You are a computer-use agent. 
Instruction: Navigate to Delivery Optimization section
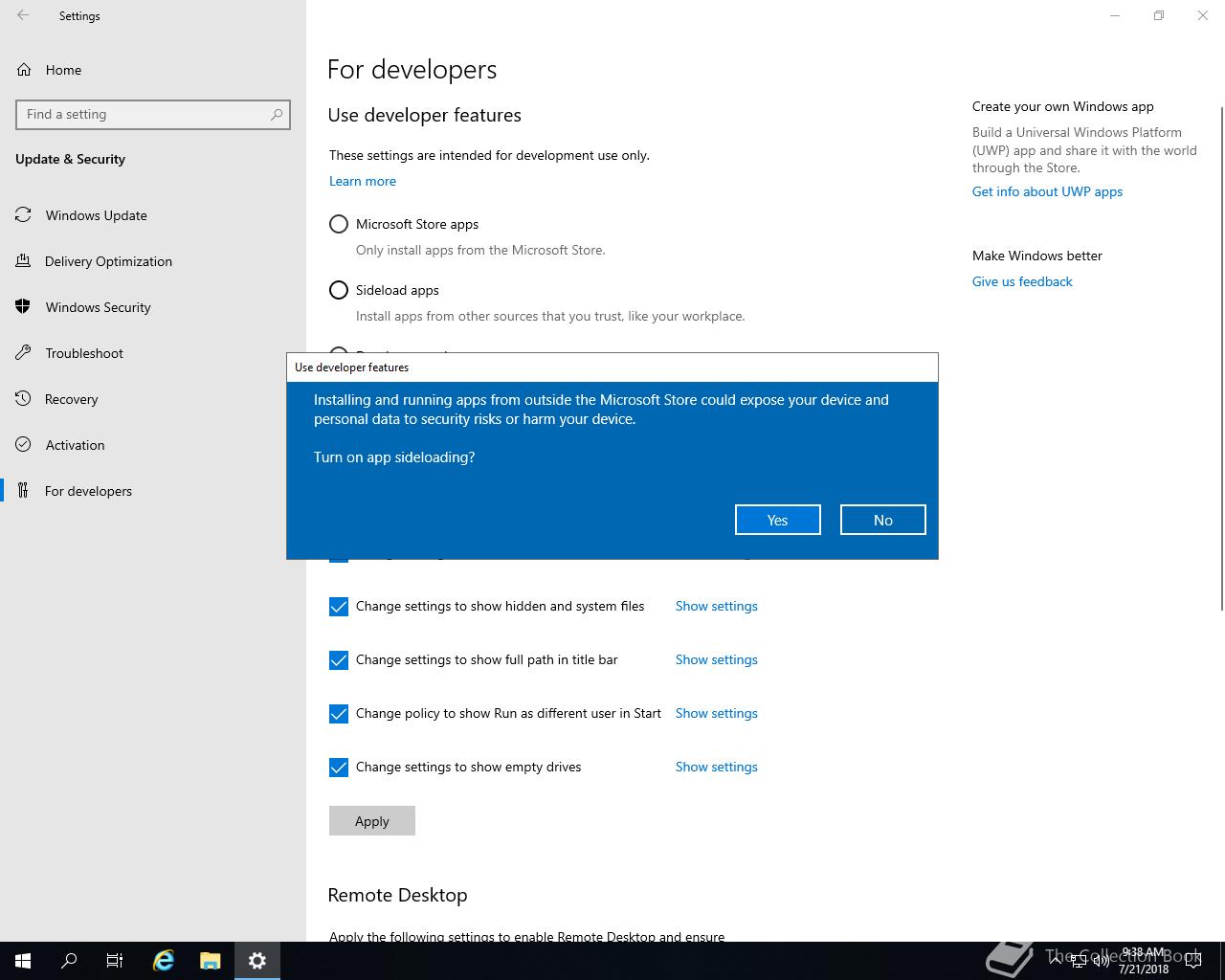pos(153,261)
